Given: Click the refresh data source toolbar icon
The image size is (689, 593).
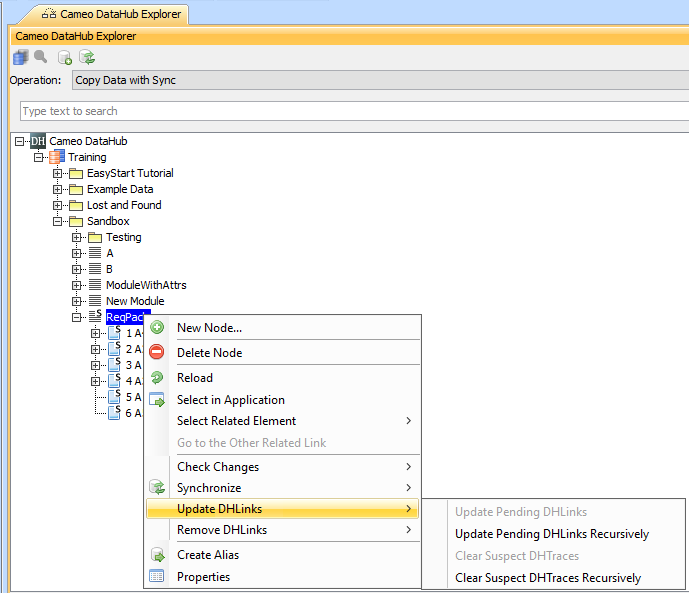Looking at the screenshot, I should tap(87, 58).
